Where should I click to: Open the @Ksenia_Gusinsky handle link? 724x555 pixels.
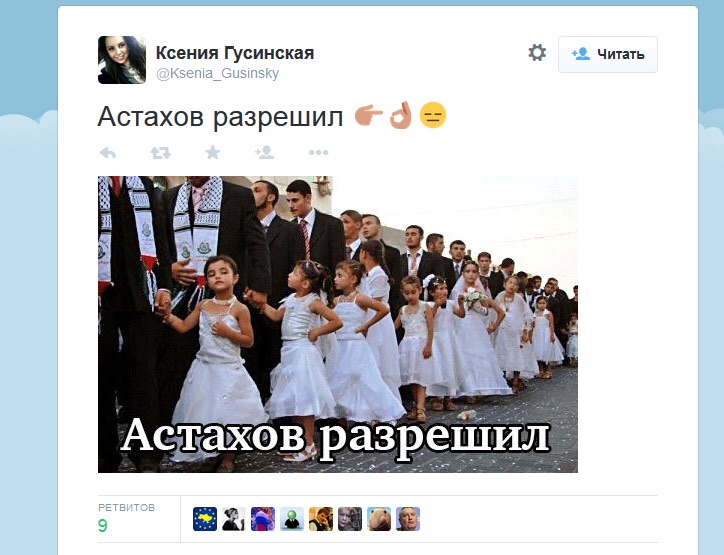pyautogui.click(x=217, y=73)
